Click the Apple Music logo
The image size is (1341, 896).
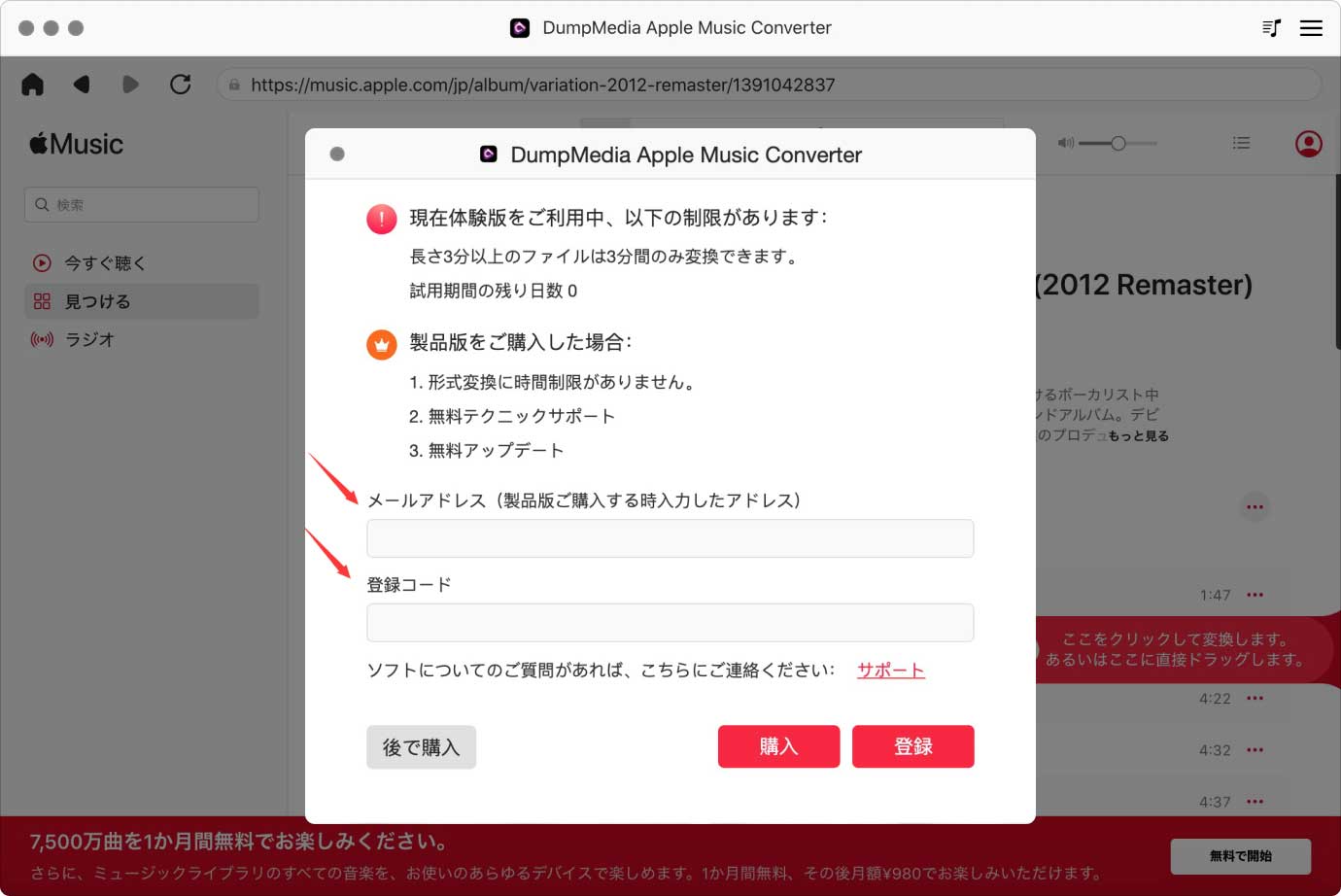click(77, 144)
